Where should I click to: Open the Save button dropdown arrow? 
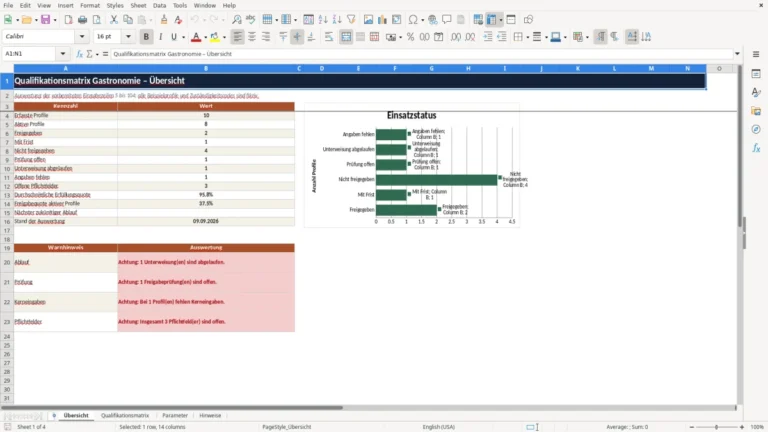55,20
